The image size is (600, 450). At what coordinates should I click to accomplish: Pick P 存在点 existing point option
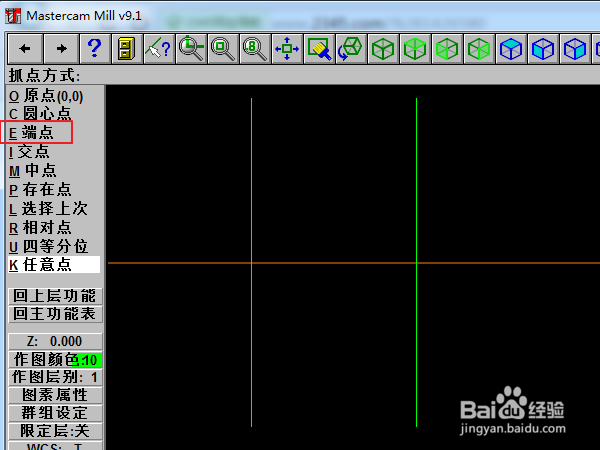[40, 189]
